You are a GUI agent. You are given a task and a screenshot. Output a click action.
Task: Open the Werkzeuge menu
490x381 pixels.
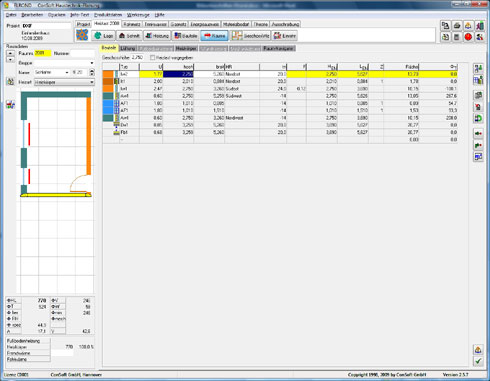click(x=138, y=15)
